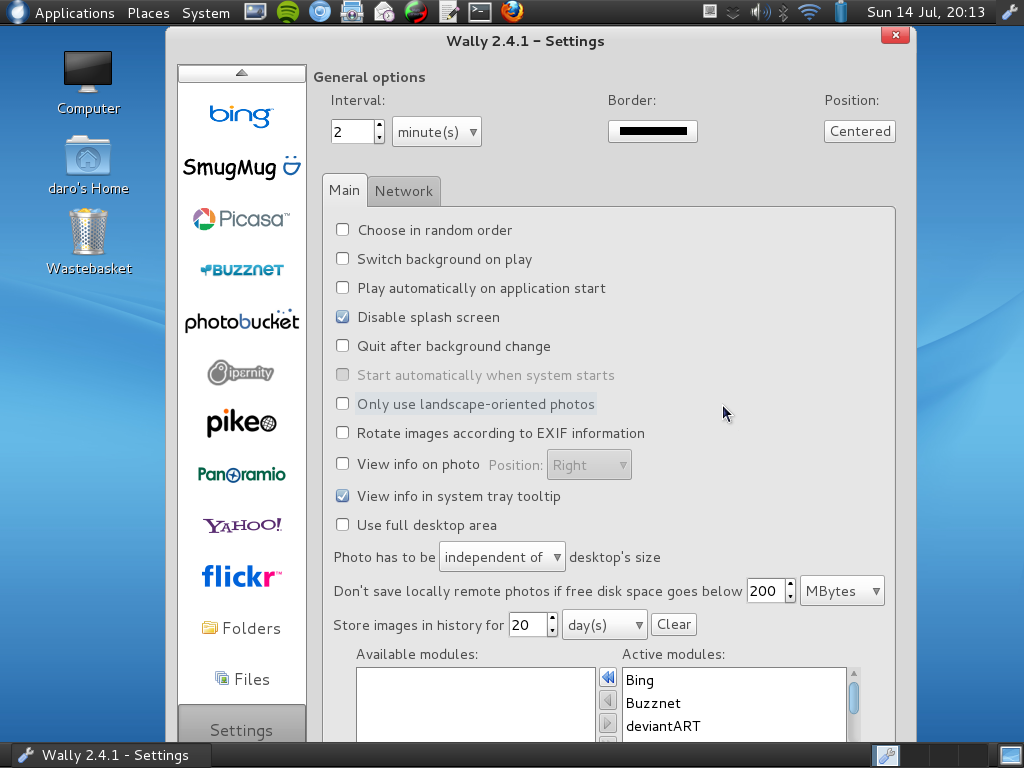Image resolution: width=1024 pixels, height=768 pixels.
Task: Open the Files section in sidebar
Action: click(241, 679)
